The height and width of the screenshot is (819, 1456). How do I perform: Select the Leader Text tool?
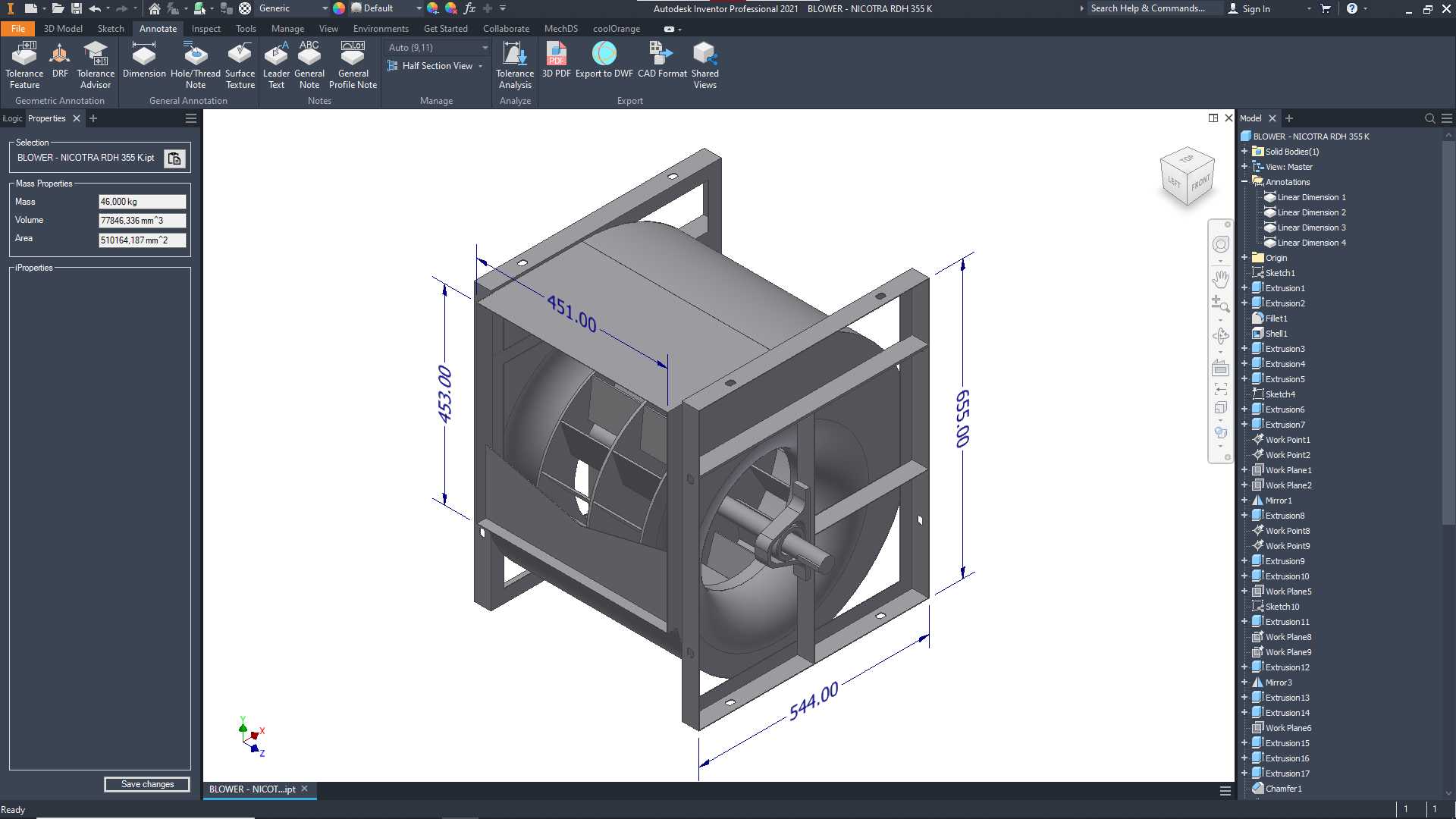(276, 65)
